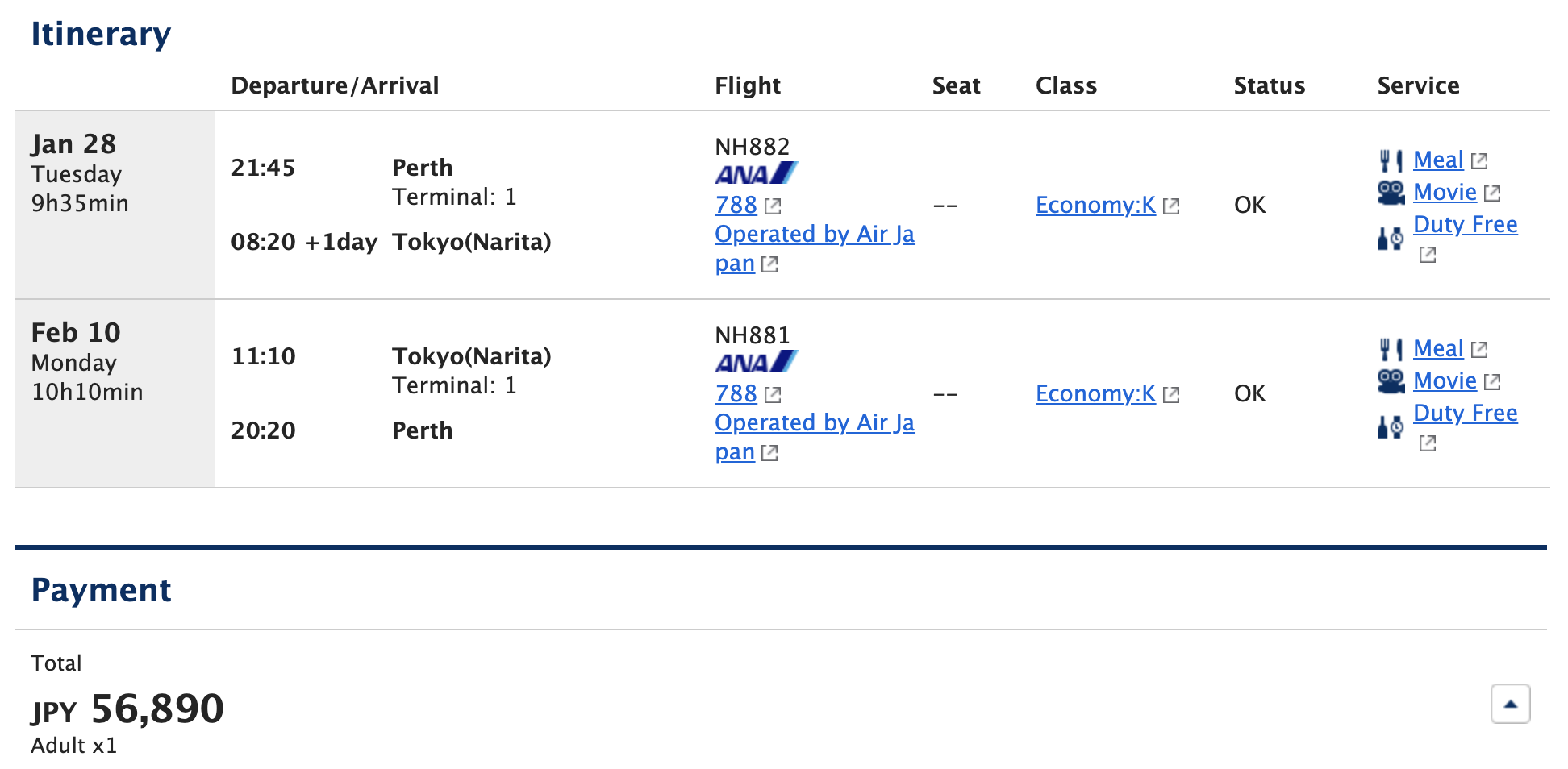Image resolution: width=1568 pixels, height=769 pixels.
Task: Click the ANA logo for flight NH881
Action: point(756,362)
